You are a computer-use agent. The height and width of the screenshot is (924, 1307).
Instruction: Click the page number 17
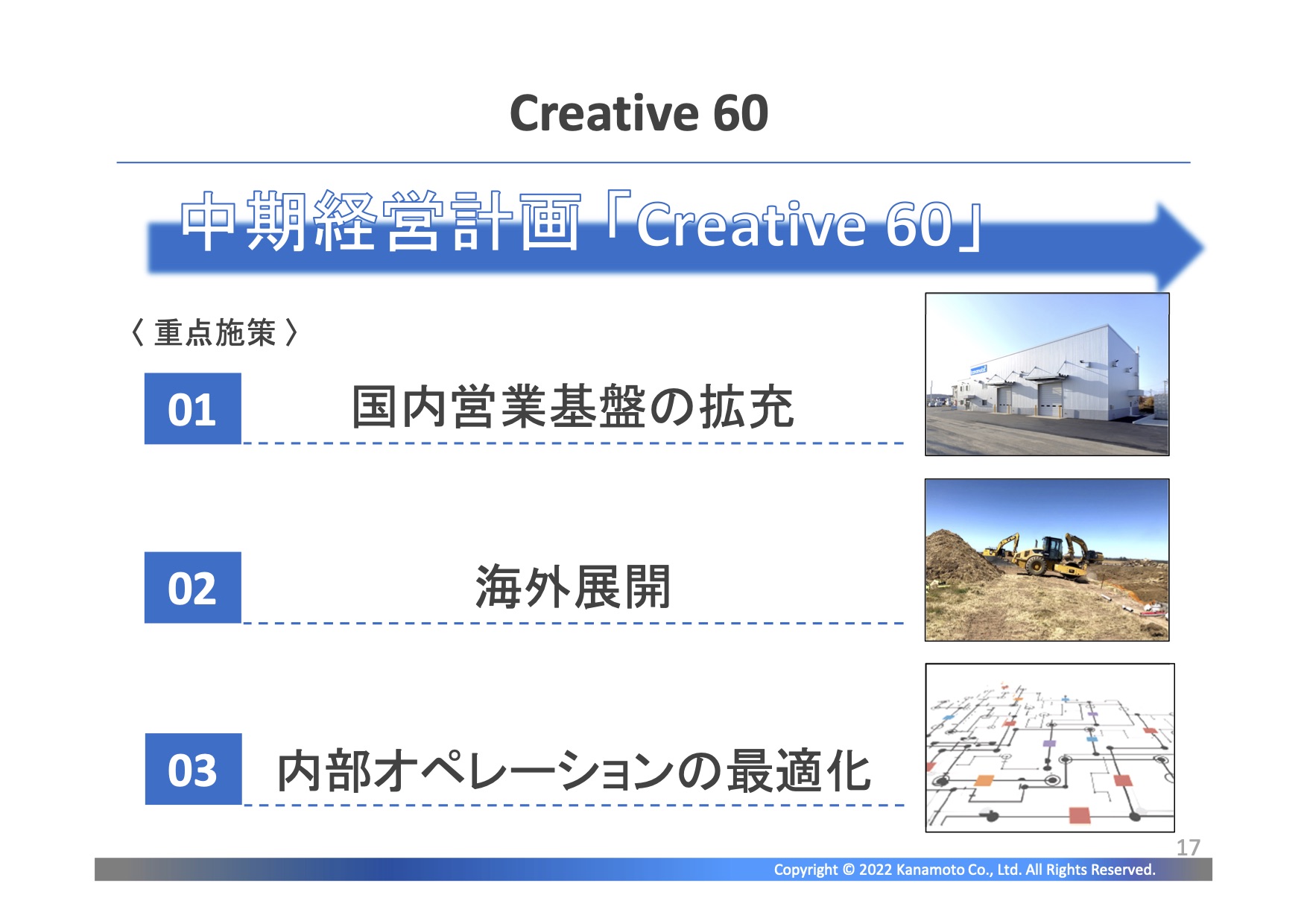click(x=1189, y=847)
